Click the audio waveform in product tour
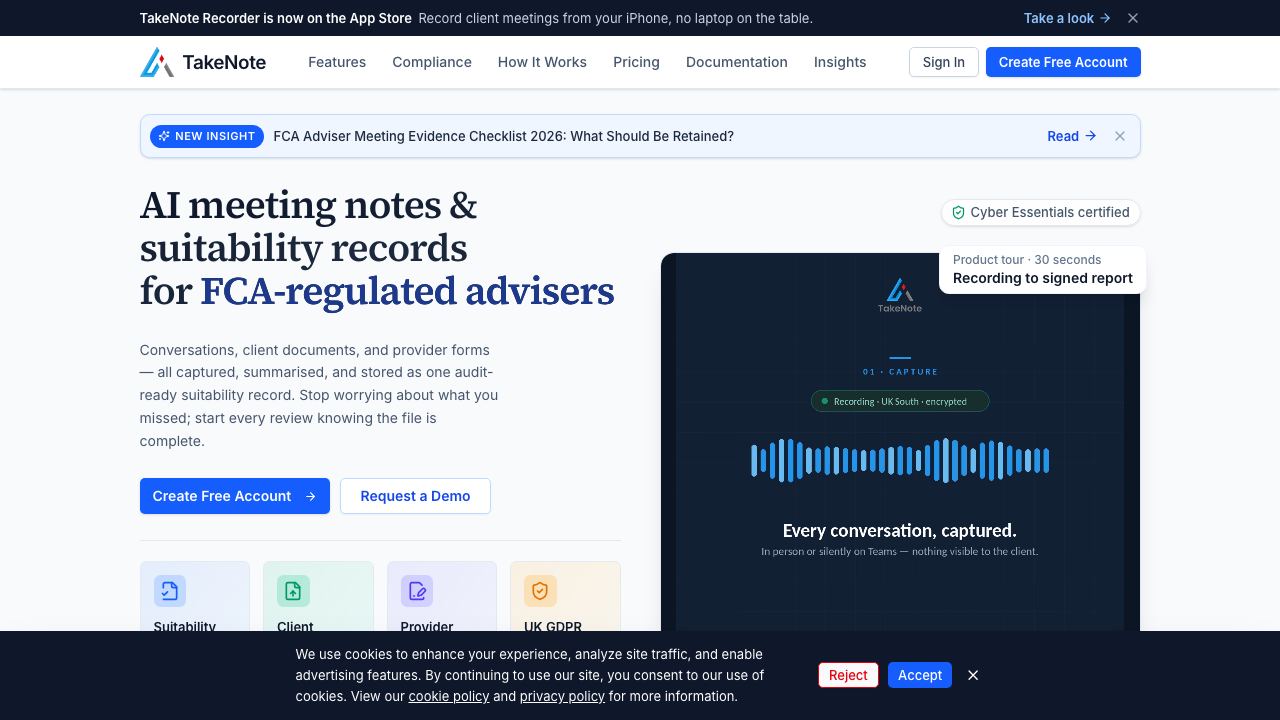Screen dimensions: 1280x720 point(900,460)
